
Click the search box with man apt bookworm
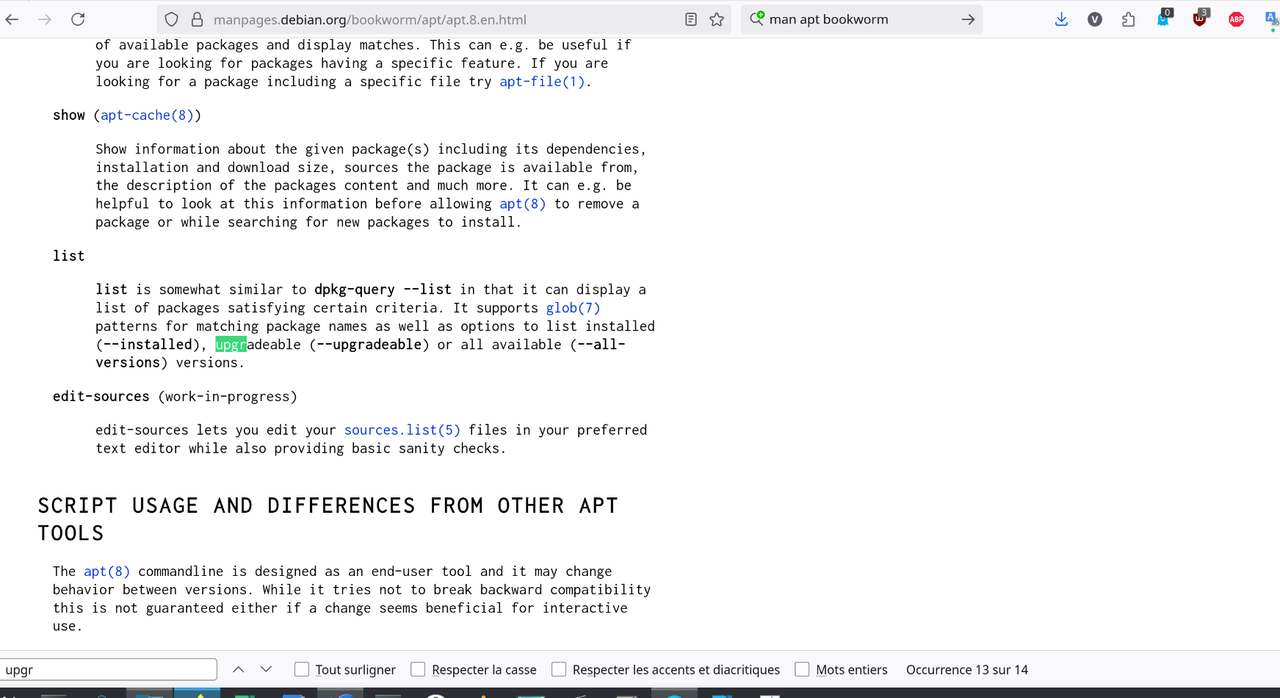coord(860,19)
